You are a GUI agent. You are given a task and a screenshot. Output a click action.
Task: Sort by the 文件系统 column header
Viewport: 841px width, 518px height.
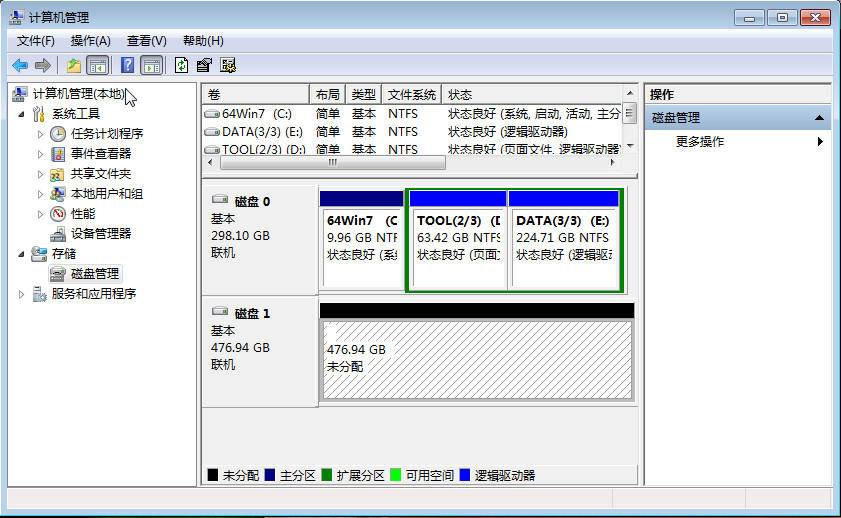pos(411,95)
